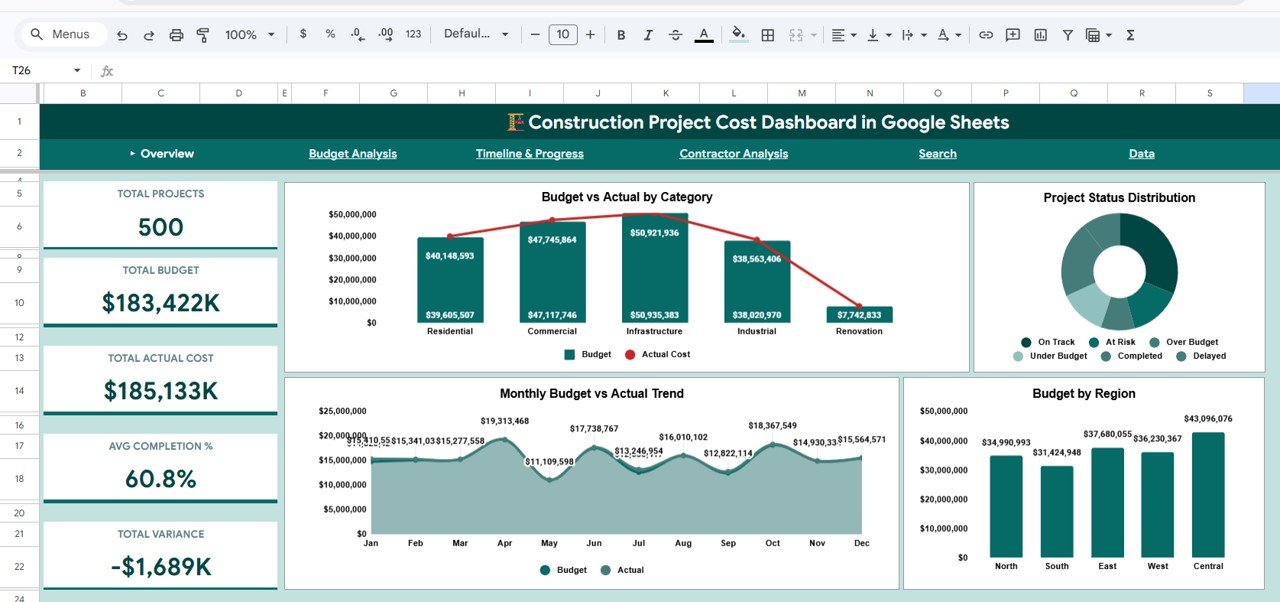
Task: Click the Functions sigma icon
Action: [x=1130, y=34]
